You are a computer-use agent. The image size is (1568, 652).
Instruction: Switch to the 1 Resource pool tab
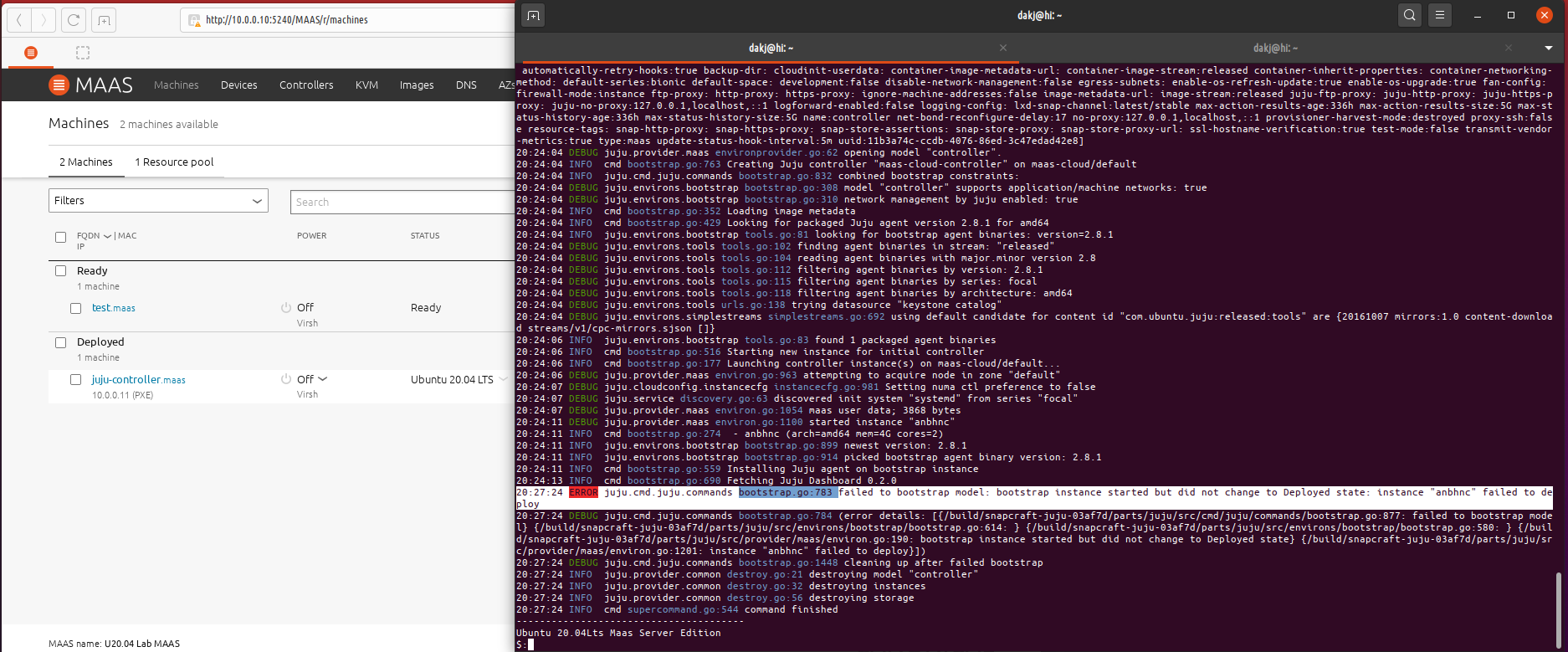pyautogui.click(x=174, y=162)
